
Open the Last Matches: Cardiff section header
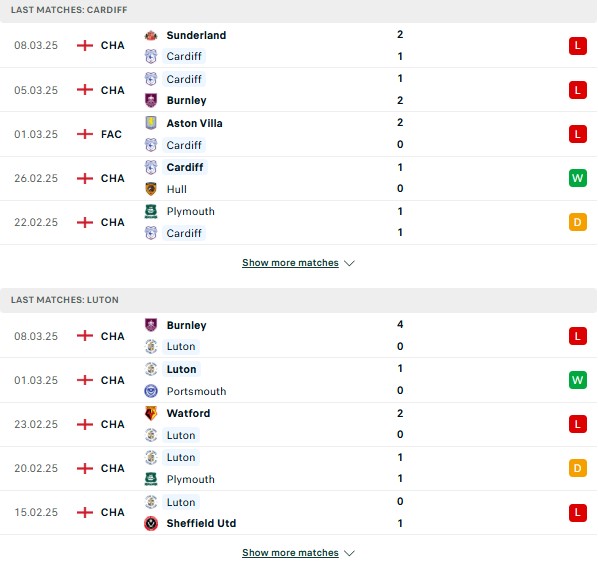298,10
